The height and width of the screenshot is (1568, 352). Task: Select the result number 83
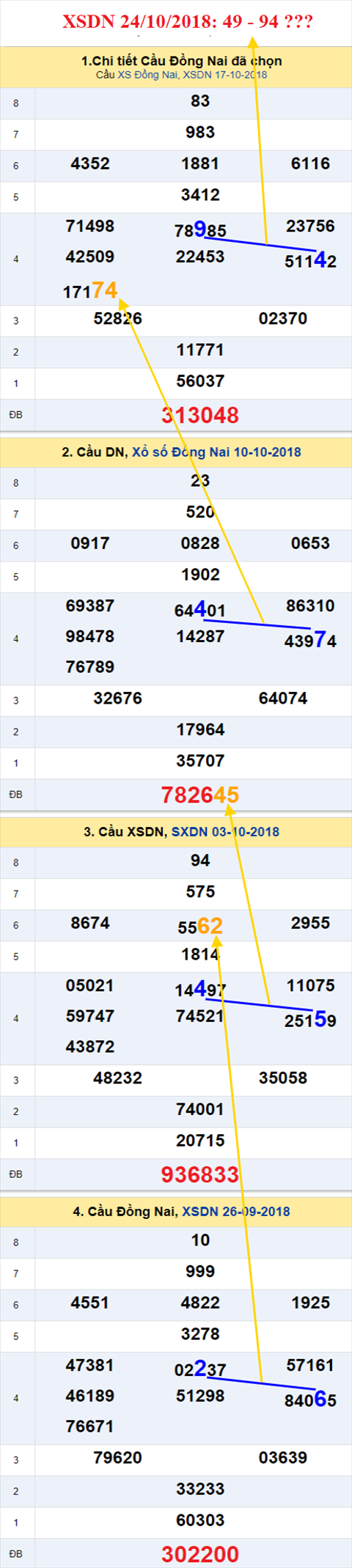(x=200, y=101)
